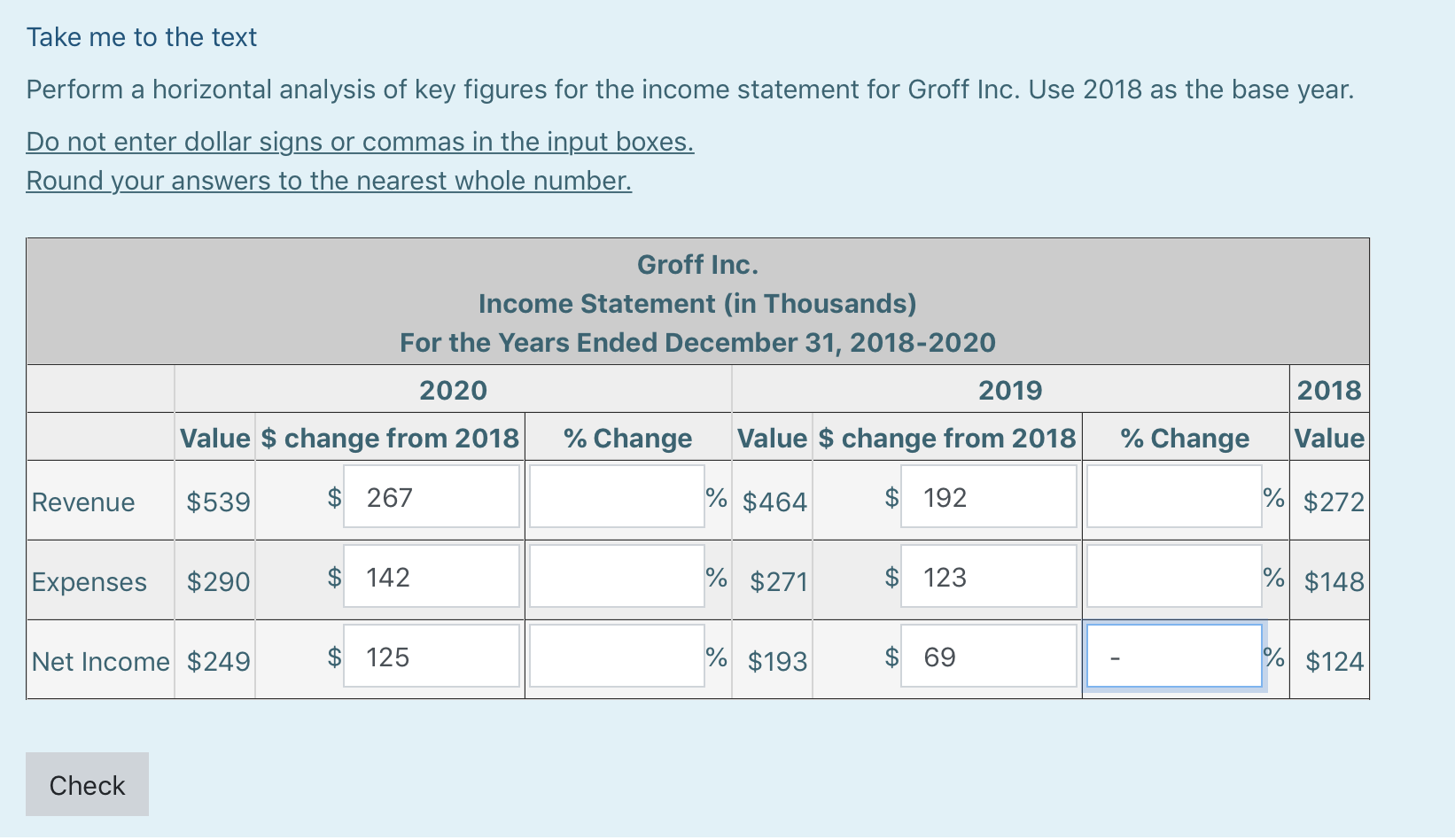
Task: Click the Revenue 2020 % Change input field
Action: (615, 496)
